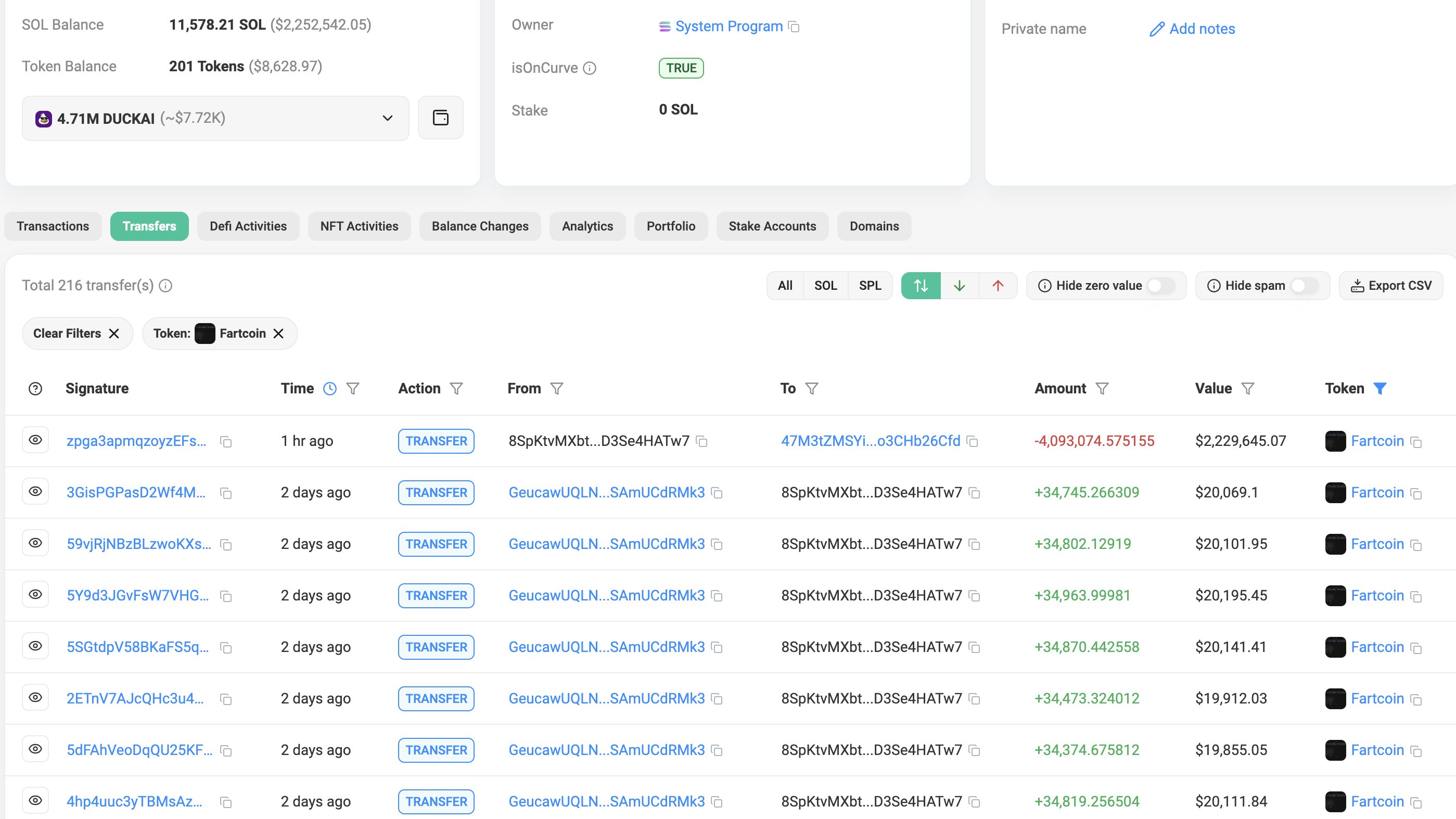Screen dimensions: 1456x819
Task: Click Export CSV button
Action: coord(1391,286)
